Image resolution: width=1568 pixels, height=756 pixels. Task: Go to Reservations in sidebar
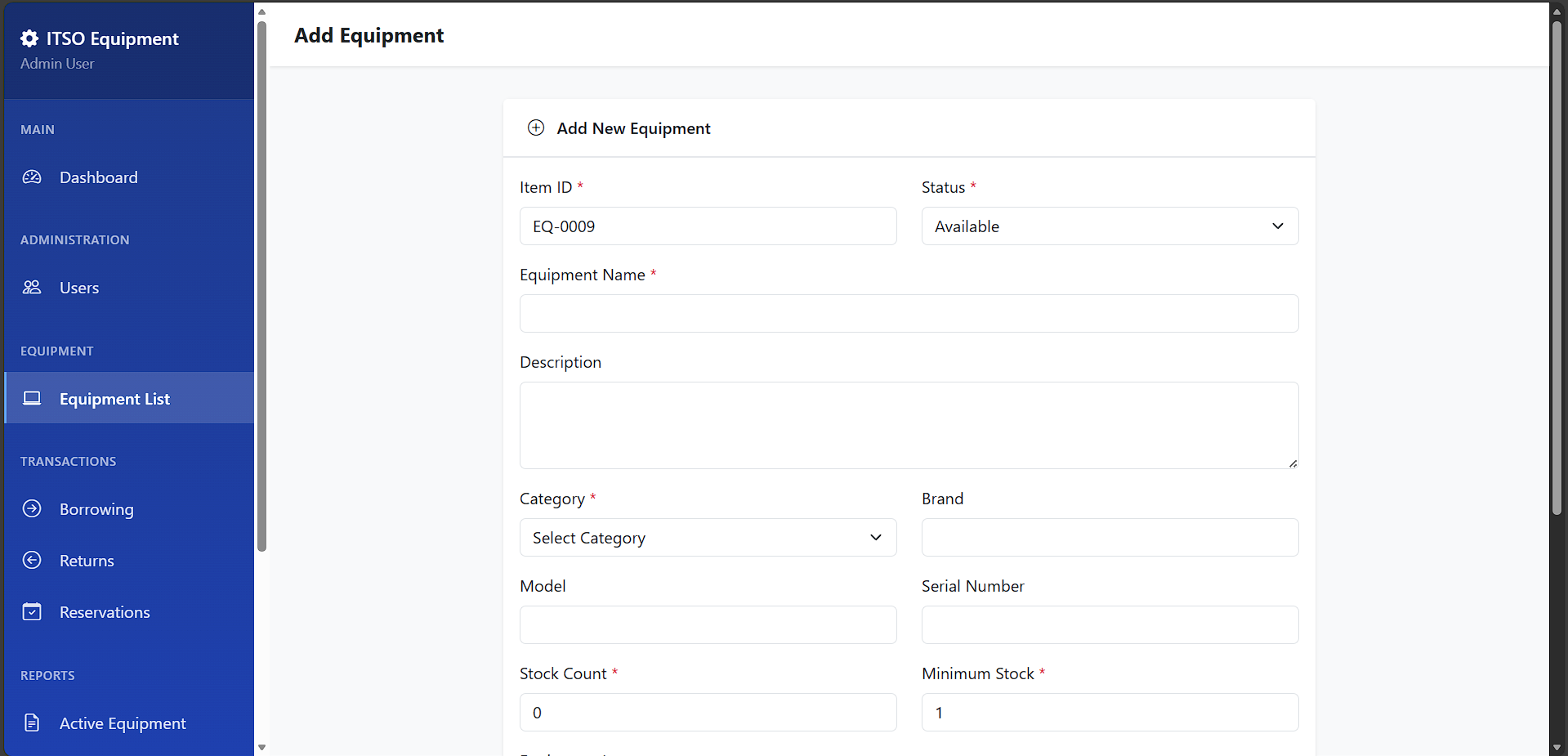pos(105,612)
